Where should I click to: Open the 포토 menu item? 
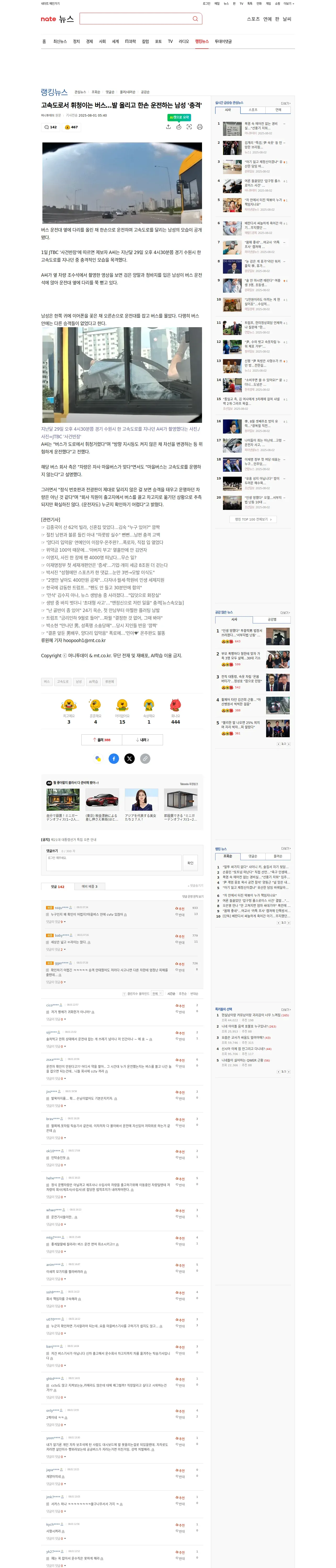pos(158,41)
